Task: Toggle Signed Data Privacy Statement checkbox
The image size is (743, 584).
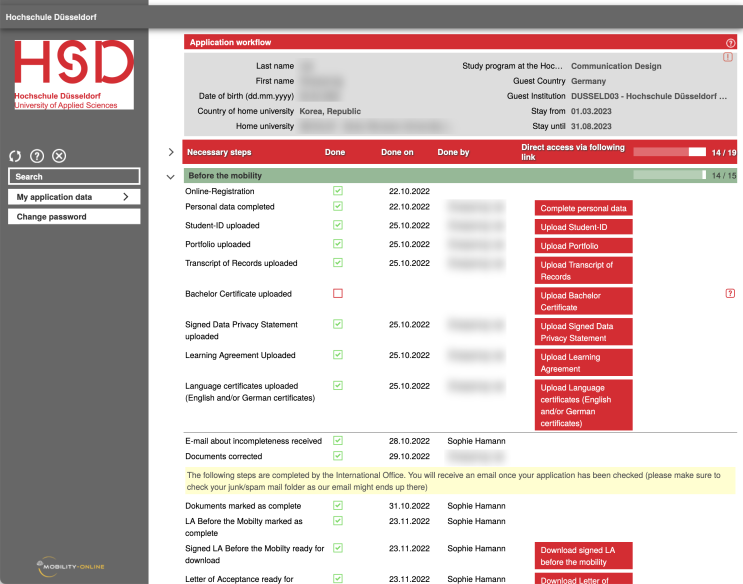Action: 338,324
